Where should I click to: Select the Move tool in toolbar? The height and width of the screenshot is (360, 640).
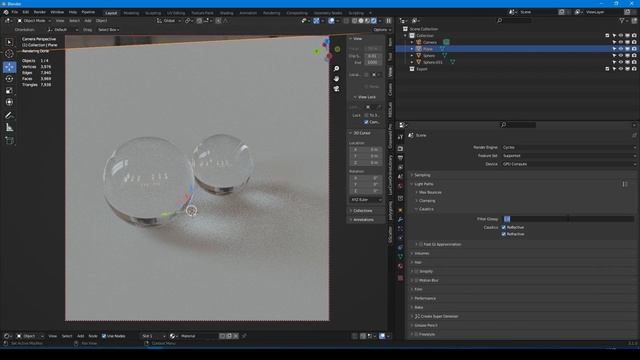[9, 67]
